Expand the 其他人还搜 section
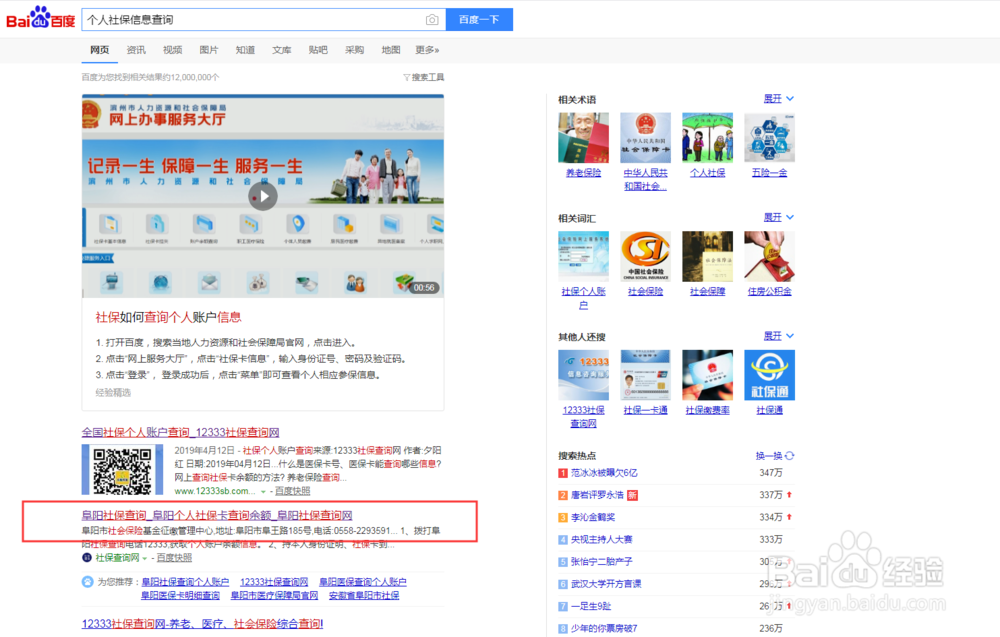The image size is (1000, 637). [x=779, y=336]
